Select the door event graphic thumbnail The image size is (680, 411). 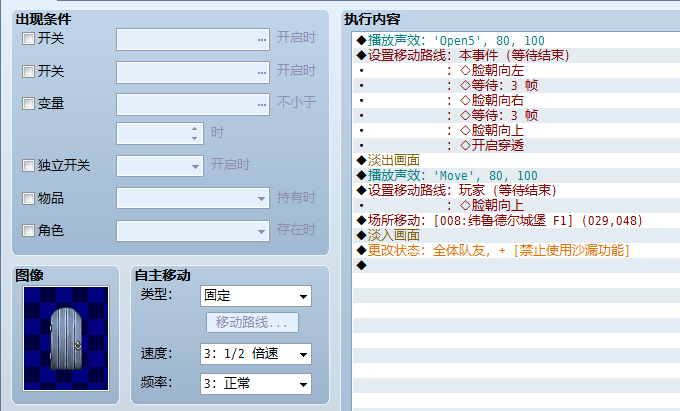(66, 338)
